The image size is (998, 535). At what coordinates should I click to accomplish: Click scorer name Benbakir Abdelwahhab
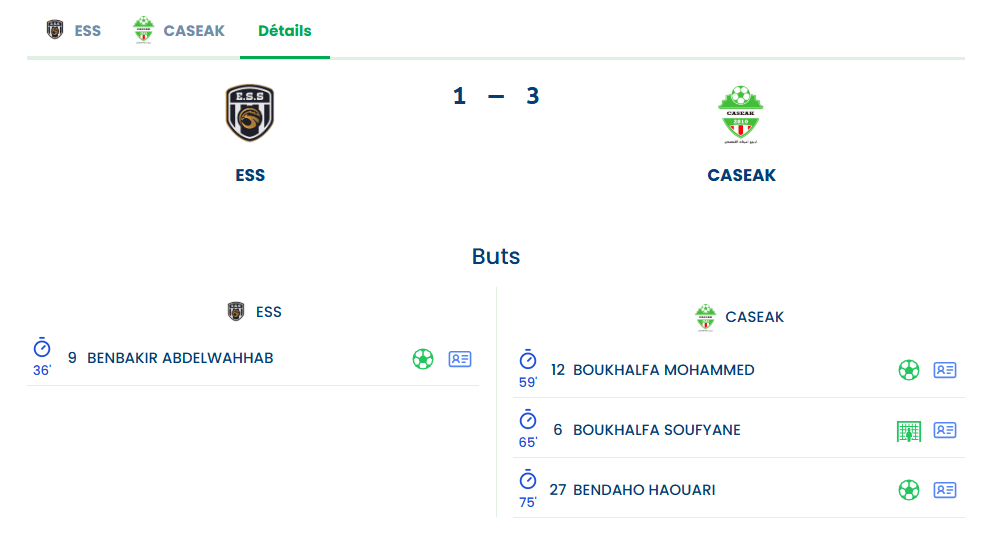[x=180, y=358]
